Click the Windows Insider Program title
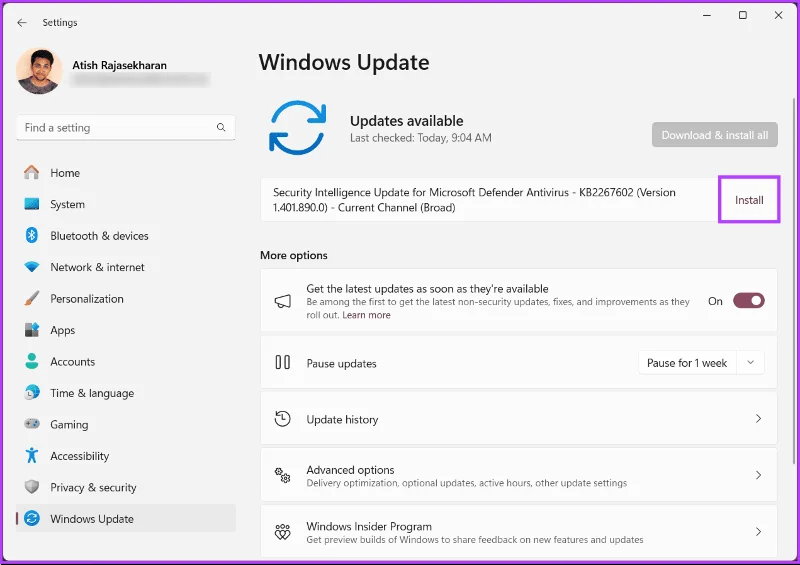800x565 pixels. 369,526
